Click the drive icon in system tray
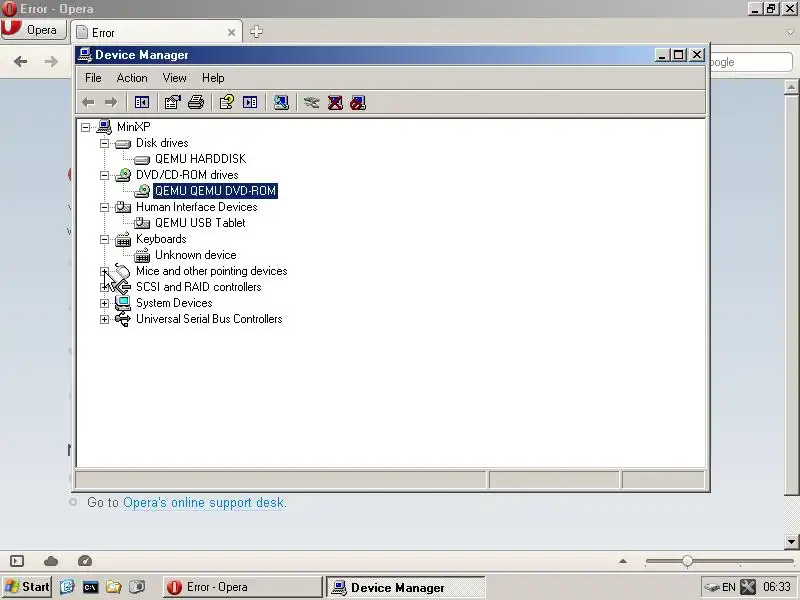The width and height of the screenshot is (800, 600). (711, 588)
